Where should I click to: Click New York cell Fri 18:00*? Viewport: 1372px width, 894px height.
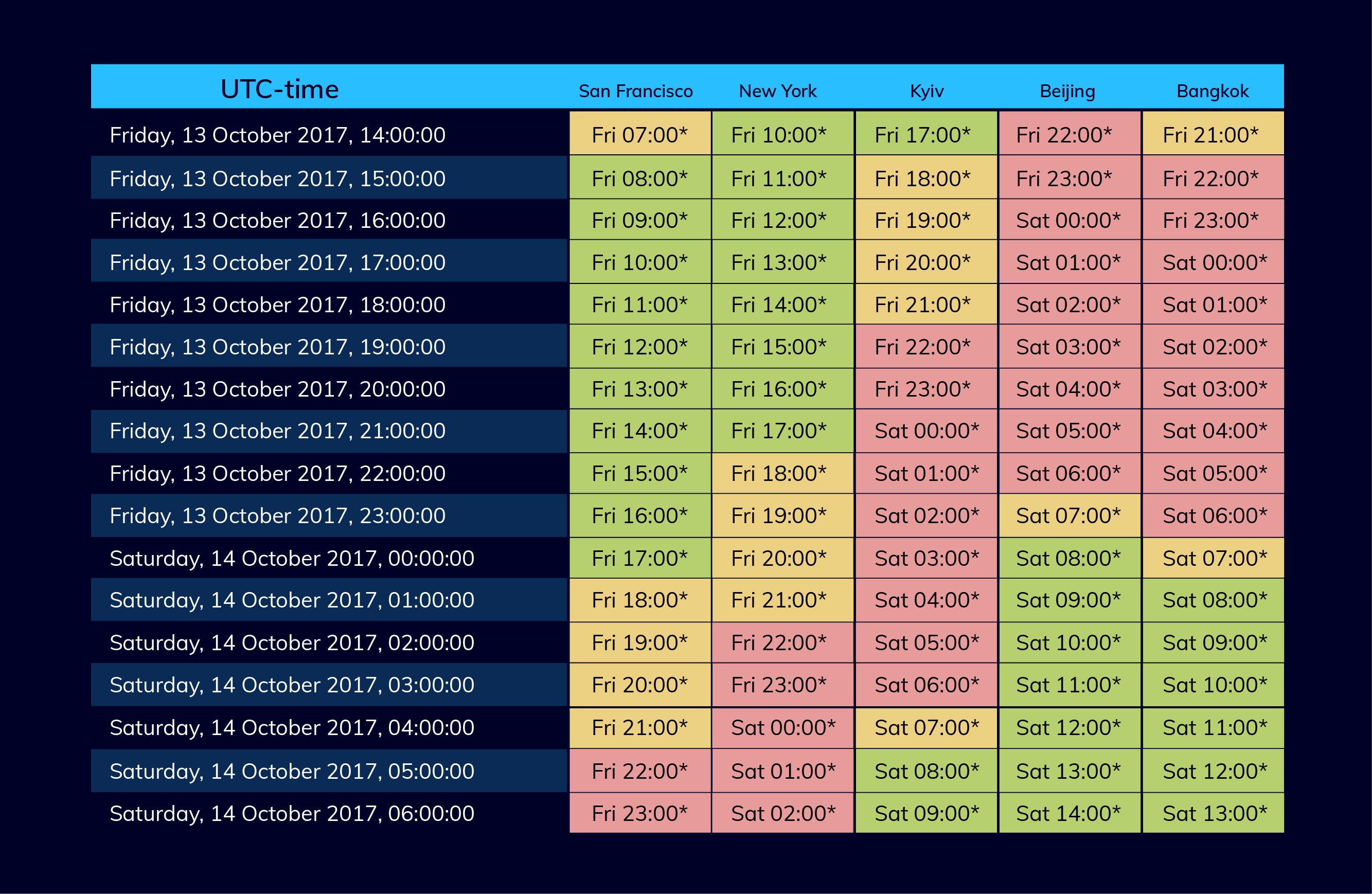778,473
